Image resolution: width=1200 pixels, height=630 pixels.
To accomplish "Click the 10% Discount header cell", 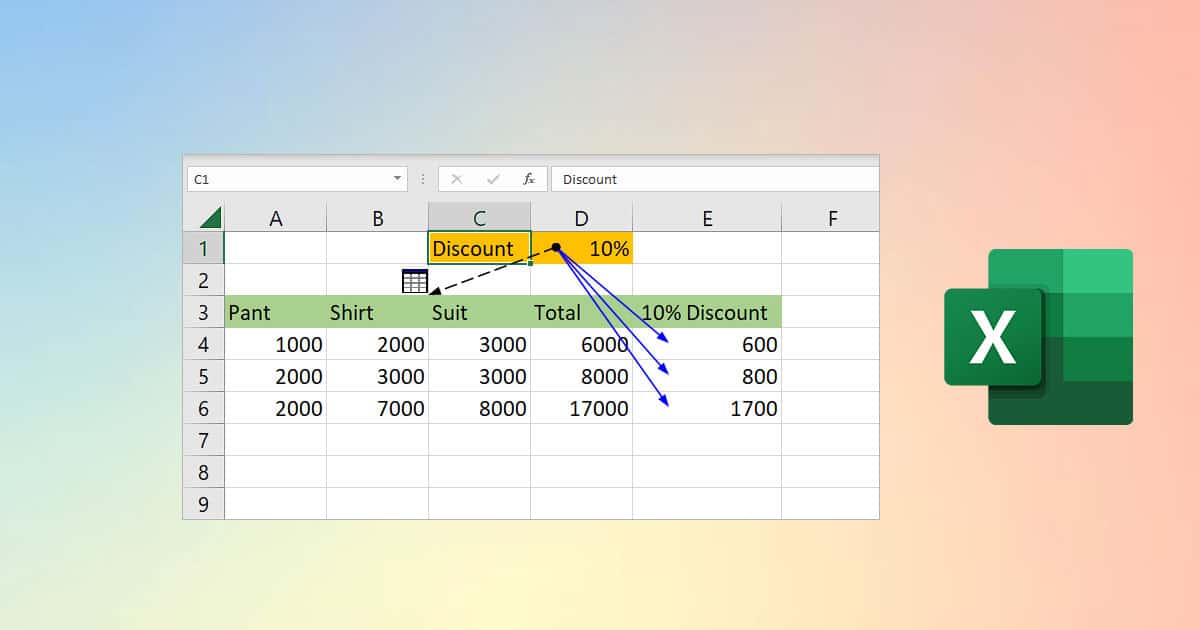I will [x=707, y=312].
